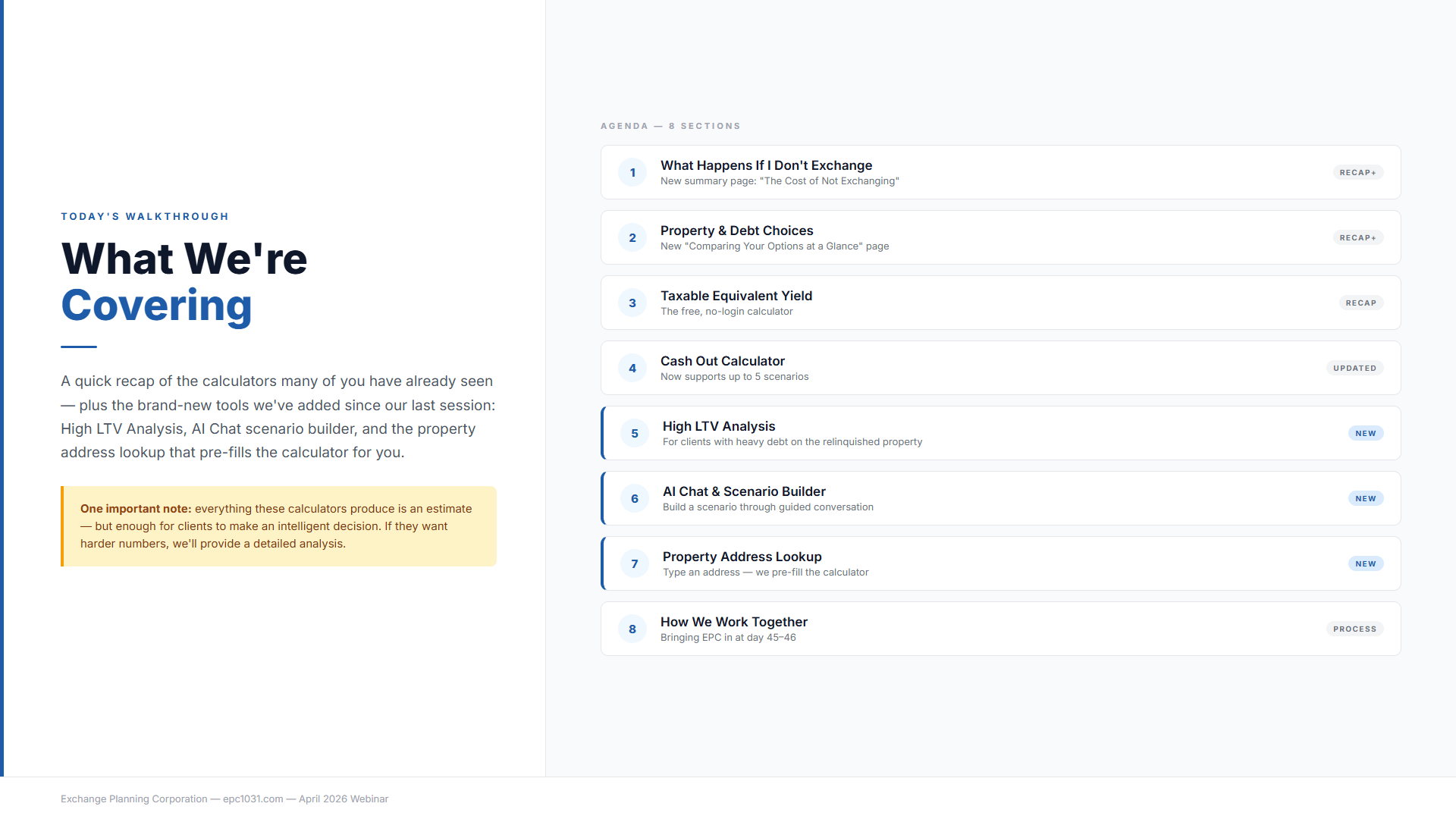
Task: Select 'High LTV Analysis' title
Action: point(719,426)
